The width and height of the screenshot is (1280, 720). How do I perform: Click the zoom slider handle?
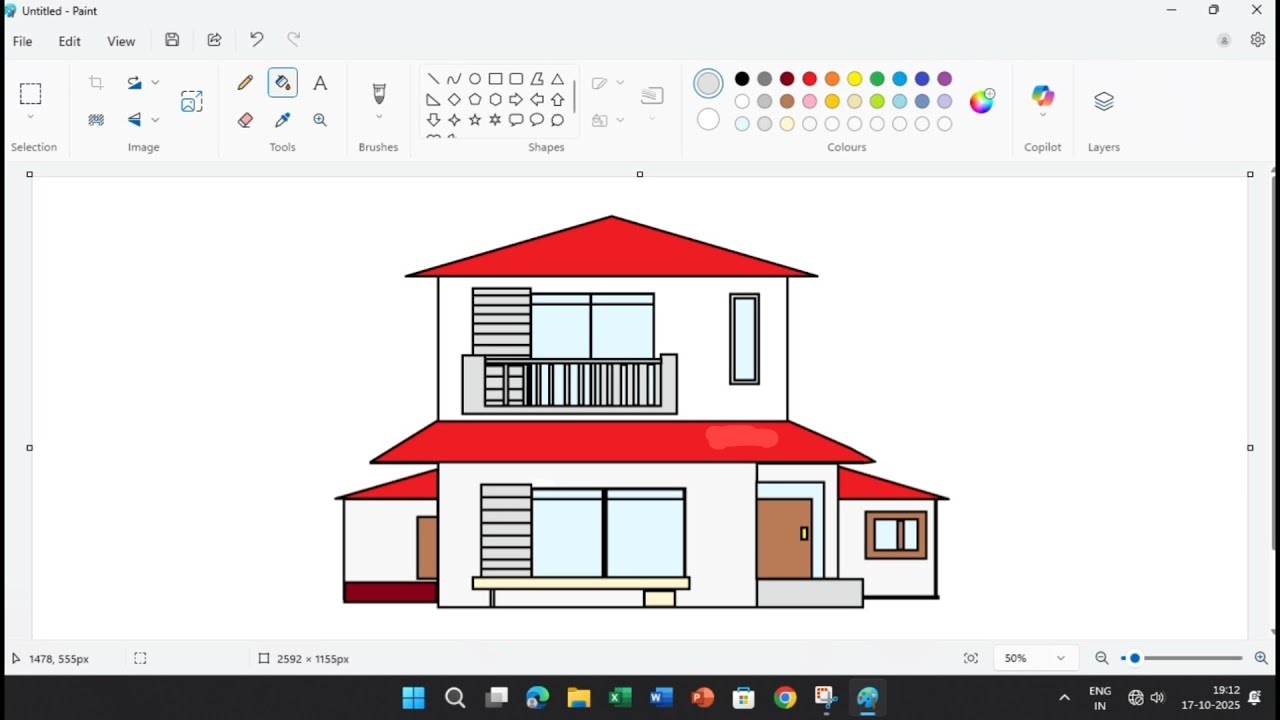(x=1135, y=659)
